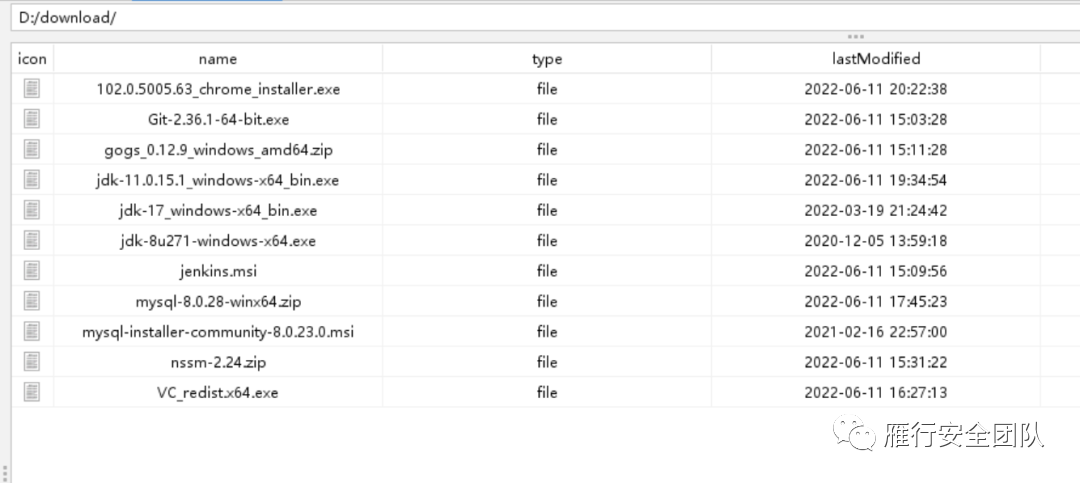The image size is (1080, 483).
Task: Click date 2021-02-16 22:57:00
Action: [875, 332]
